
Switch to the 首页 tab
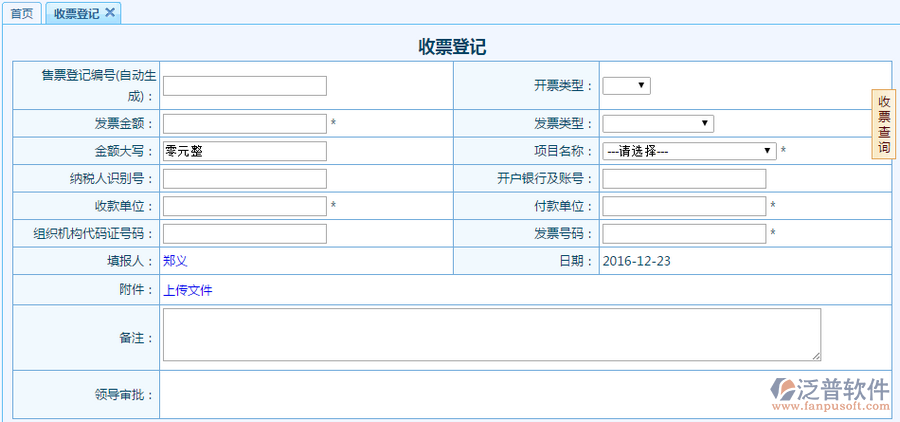point(22,14)
